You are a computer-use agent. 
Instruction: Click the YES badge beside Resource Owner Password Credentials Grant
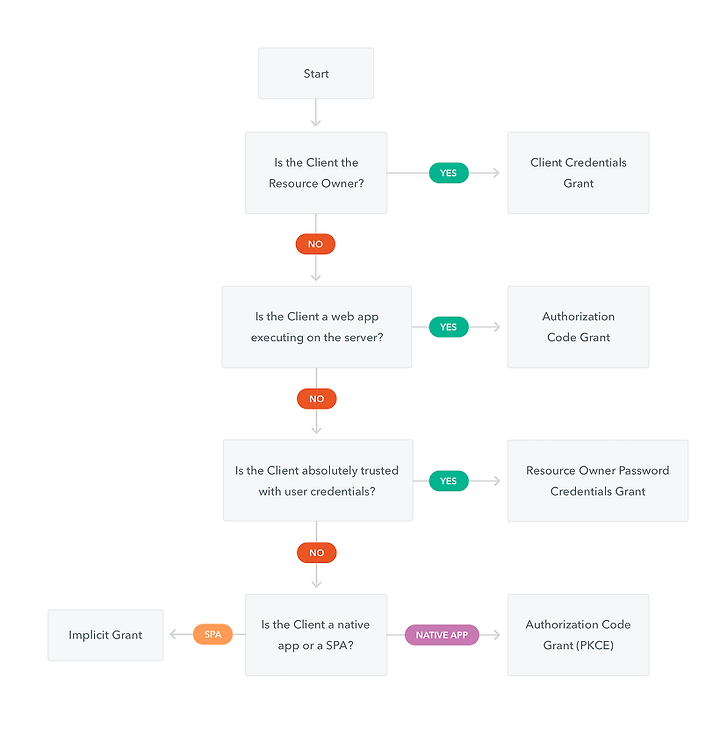(448, 481)
